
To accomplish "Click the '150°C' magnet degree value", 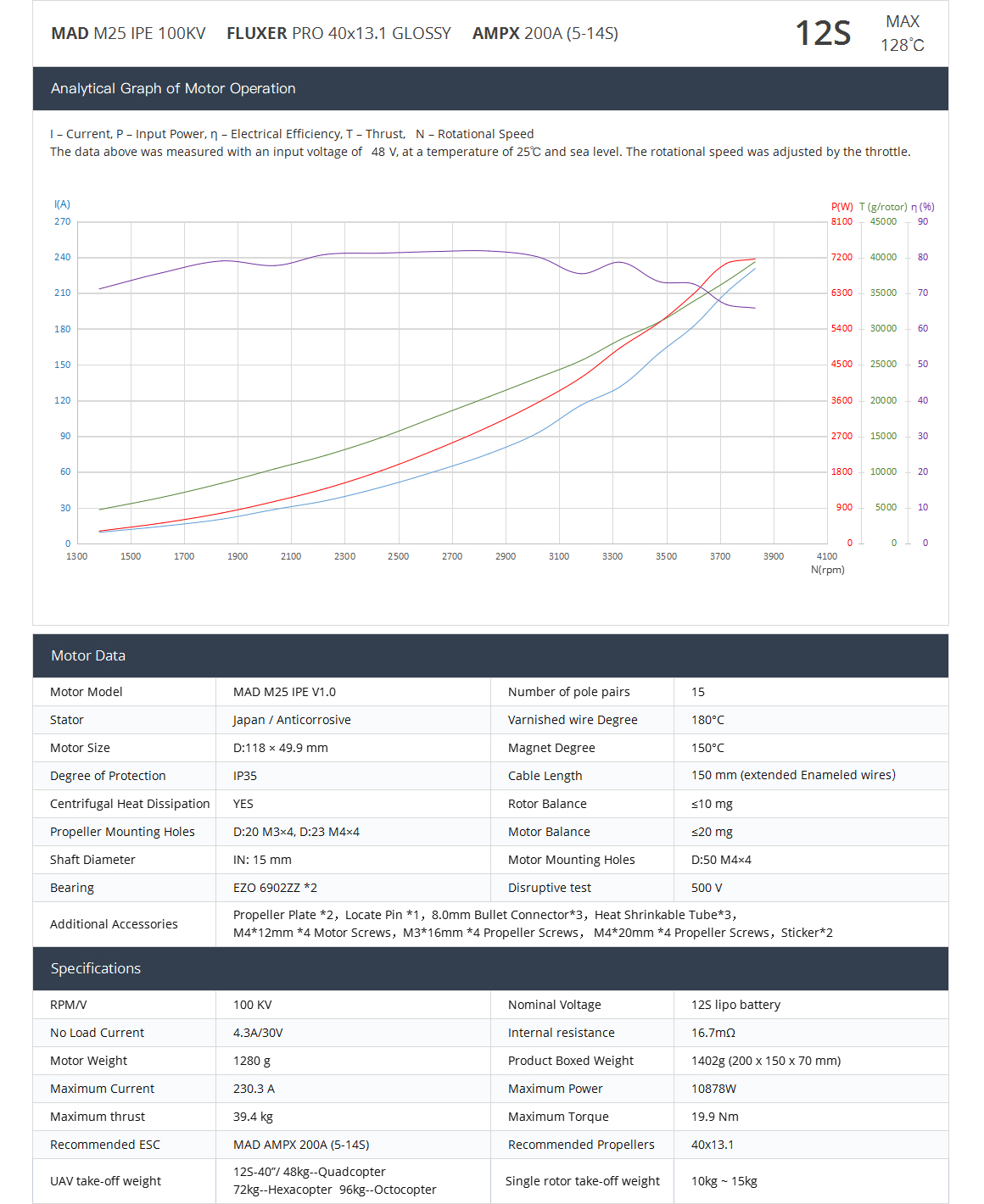I will [707, 748].
